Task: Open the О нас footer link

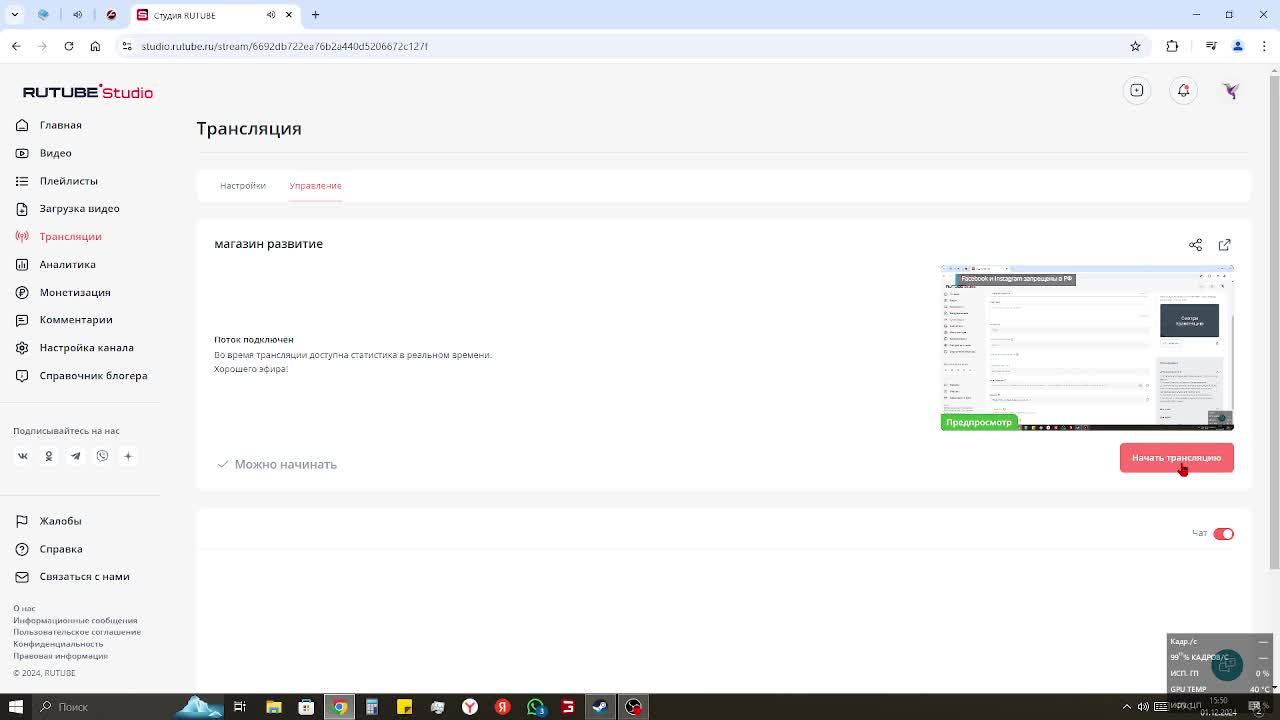Action: (x=24, y=608)
